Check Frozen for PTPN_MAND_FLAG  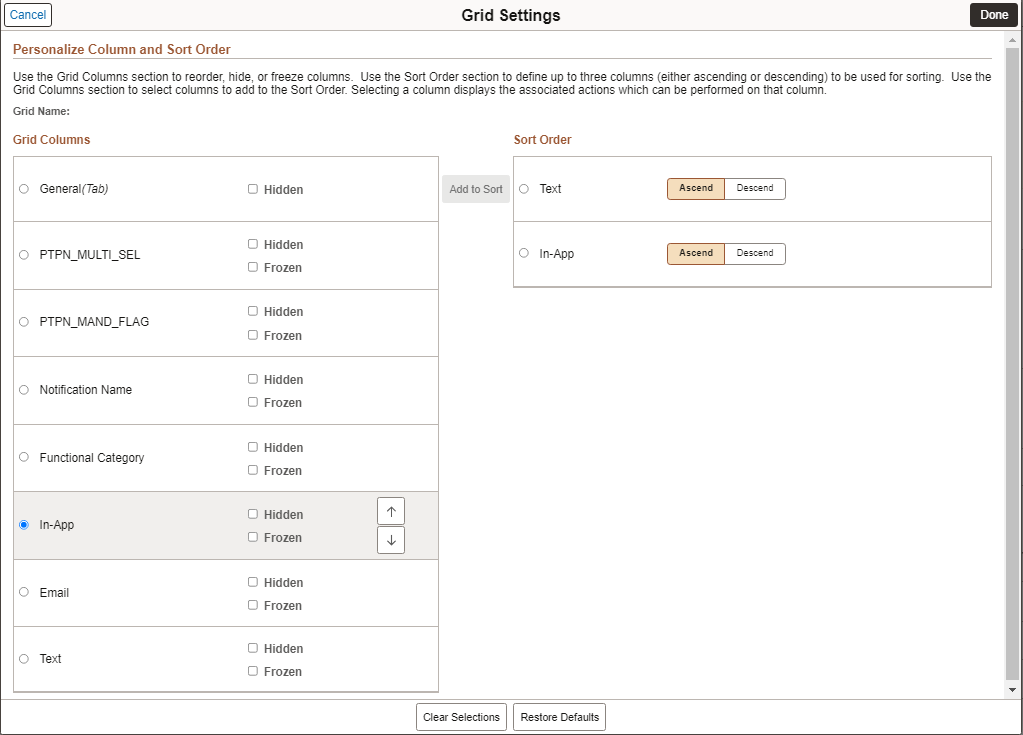tap(252, 335)
